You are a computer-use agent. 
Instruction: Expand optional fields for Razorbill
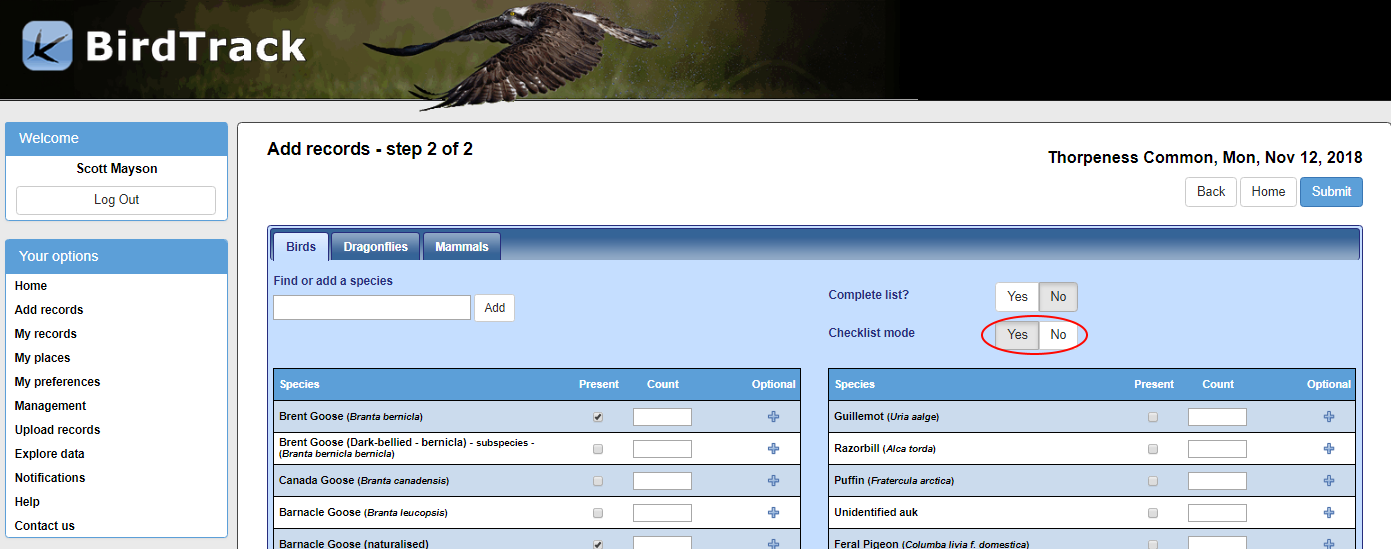click(x=1328, y=449)
